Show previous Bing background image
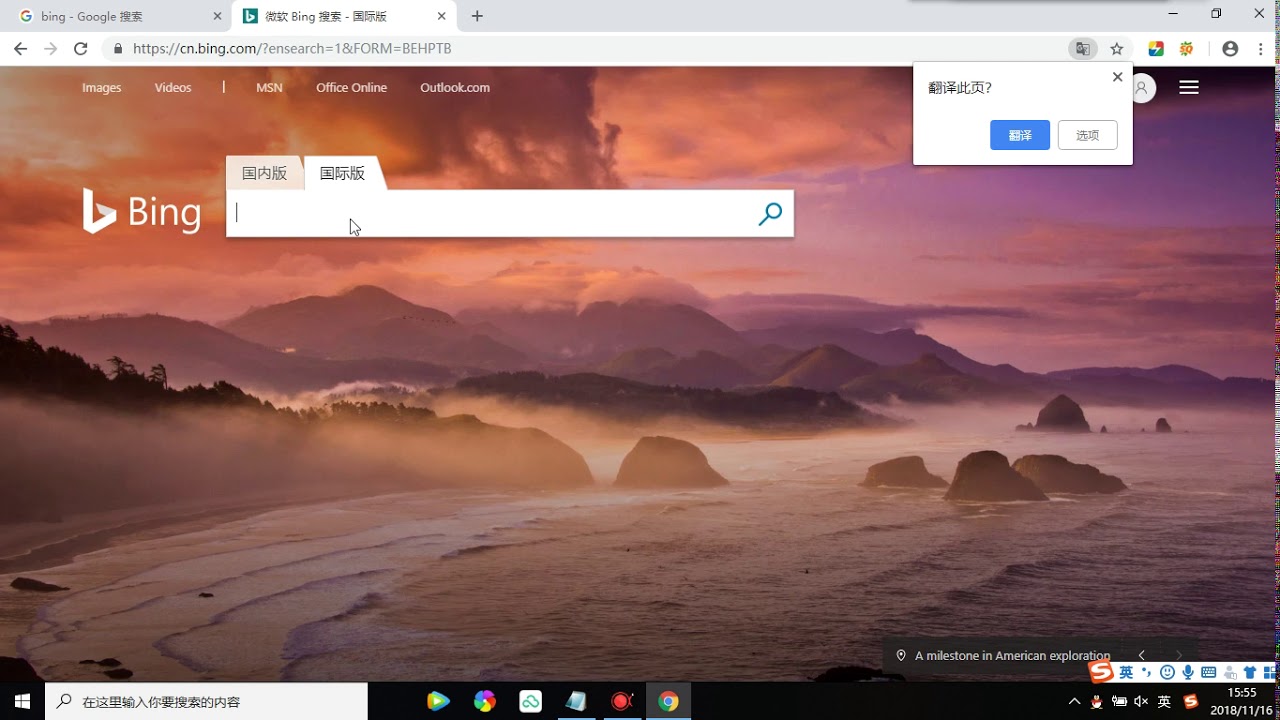 [x=1141, y=656]
